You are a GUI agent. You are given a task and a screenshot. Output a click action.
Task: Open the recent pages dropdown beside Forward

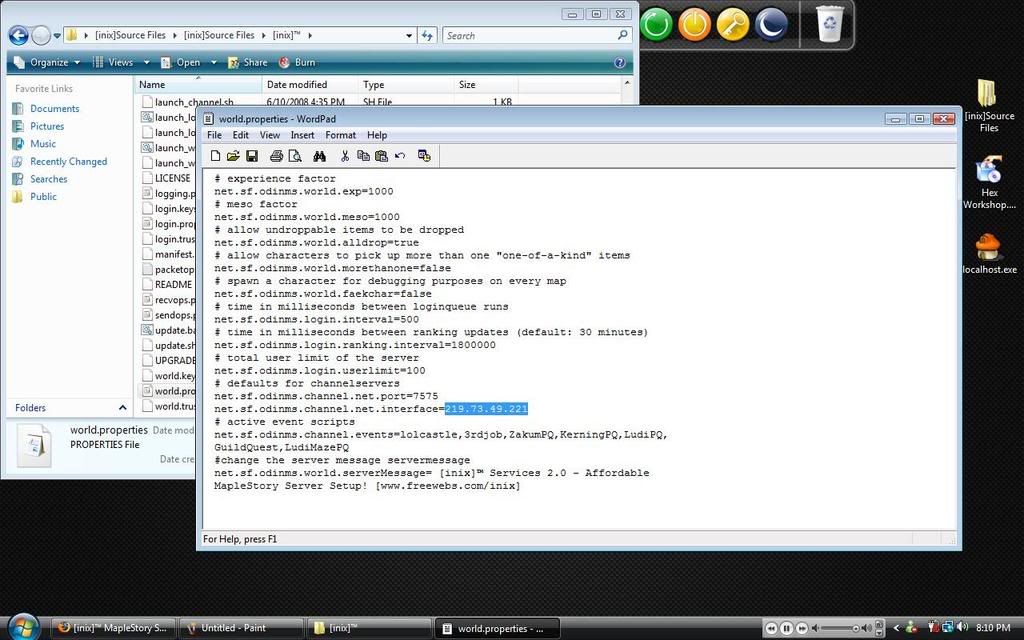(x=57, y=35)
